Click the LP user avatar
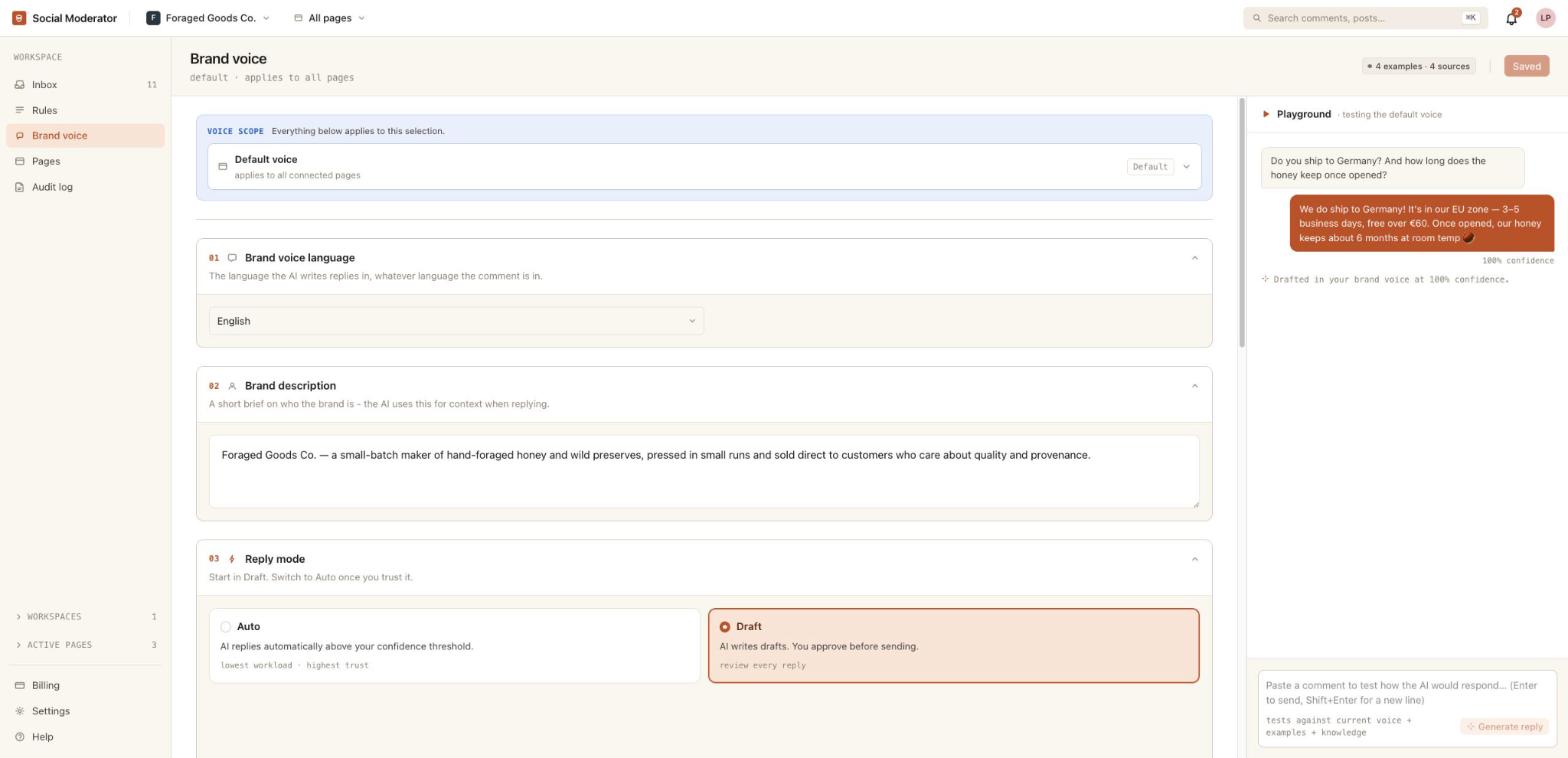The image size is (1568, 758). coord(1545,18)
